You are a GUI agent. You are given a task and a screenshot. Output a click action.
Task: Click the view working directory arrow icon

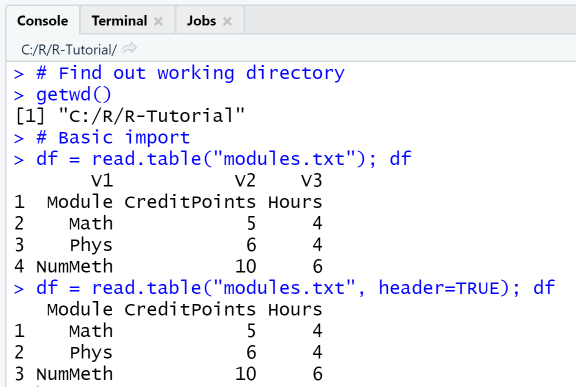pyautogui.click(x=129, y=48)
